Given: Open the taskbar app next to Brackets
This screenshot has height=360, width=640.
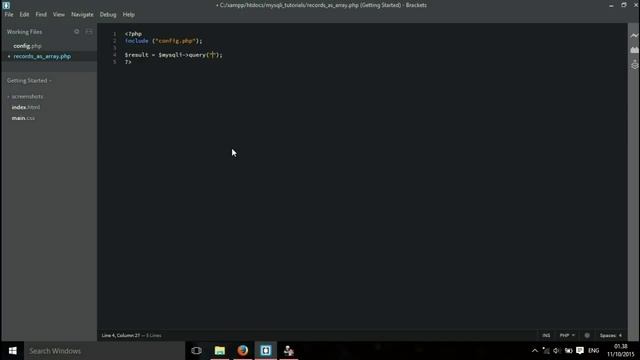Looking at the screenshot, I should pos(289,351).
